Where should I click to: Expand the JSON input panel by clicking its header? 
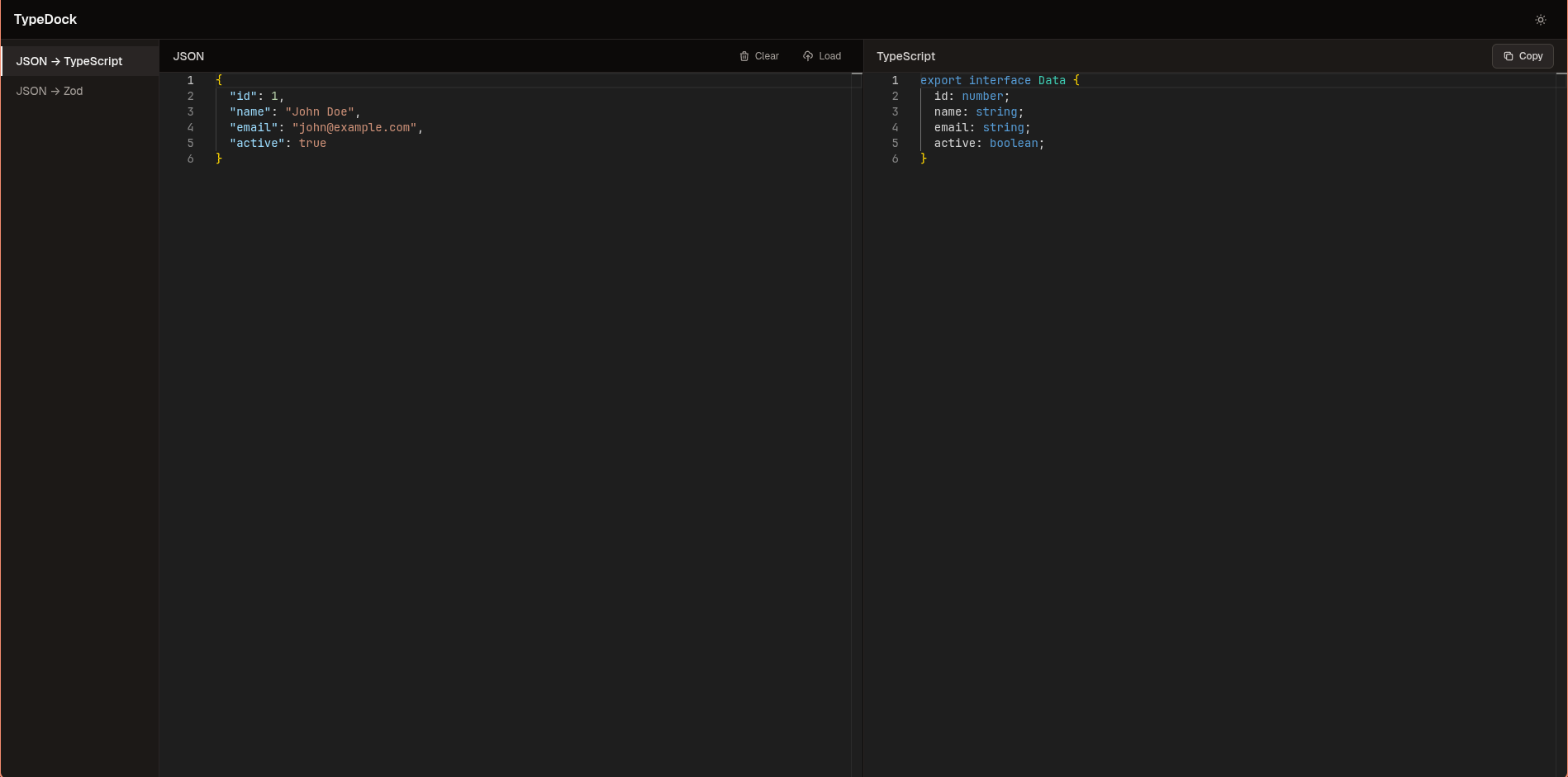click(x=188, y=56)
